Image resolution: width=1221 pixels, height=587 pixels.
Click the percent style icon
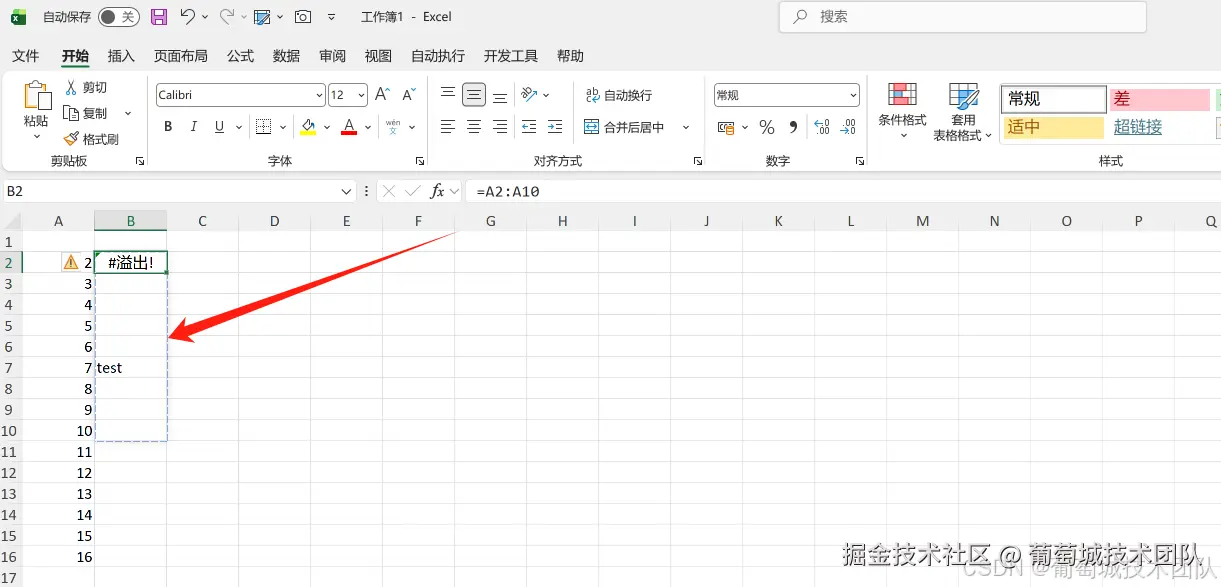(767, 127)
